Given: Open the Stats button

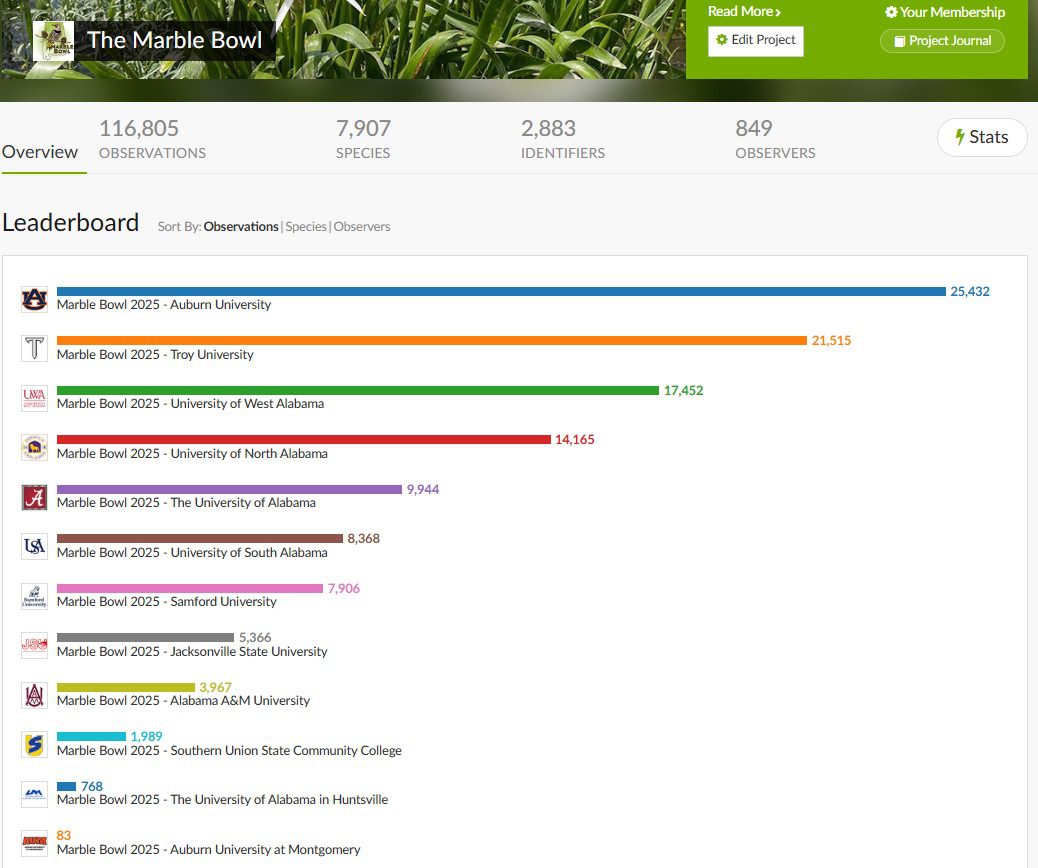Looking at the screenshot, I should tap(981, 138).
